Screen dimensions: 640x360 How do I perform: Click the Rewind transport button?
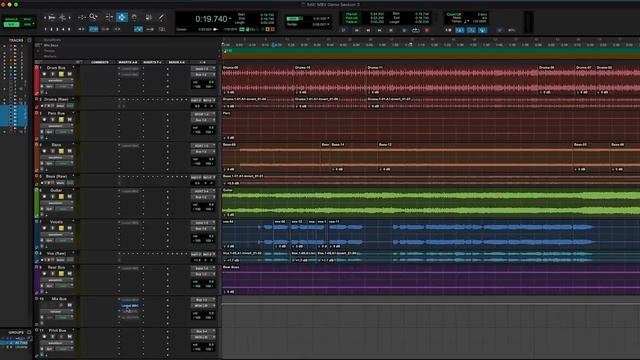pyautogui.click(x=368, y=30)
